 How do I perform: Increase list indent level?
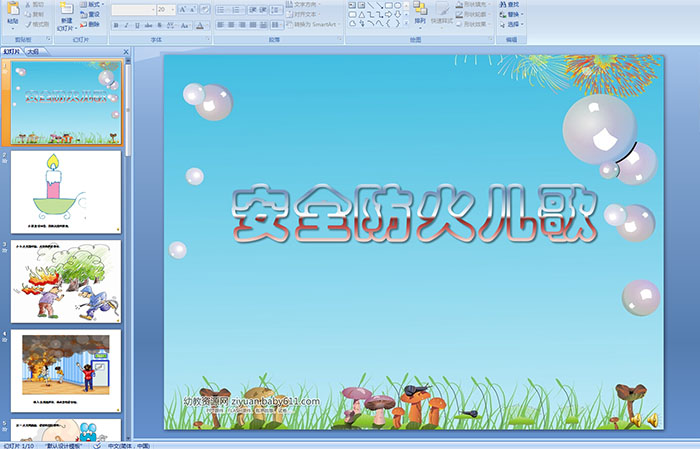(263, 10)
